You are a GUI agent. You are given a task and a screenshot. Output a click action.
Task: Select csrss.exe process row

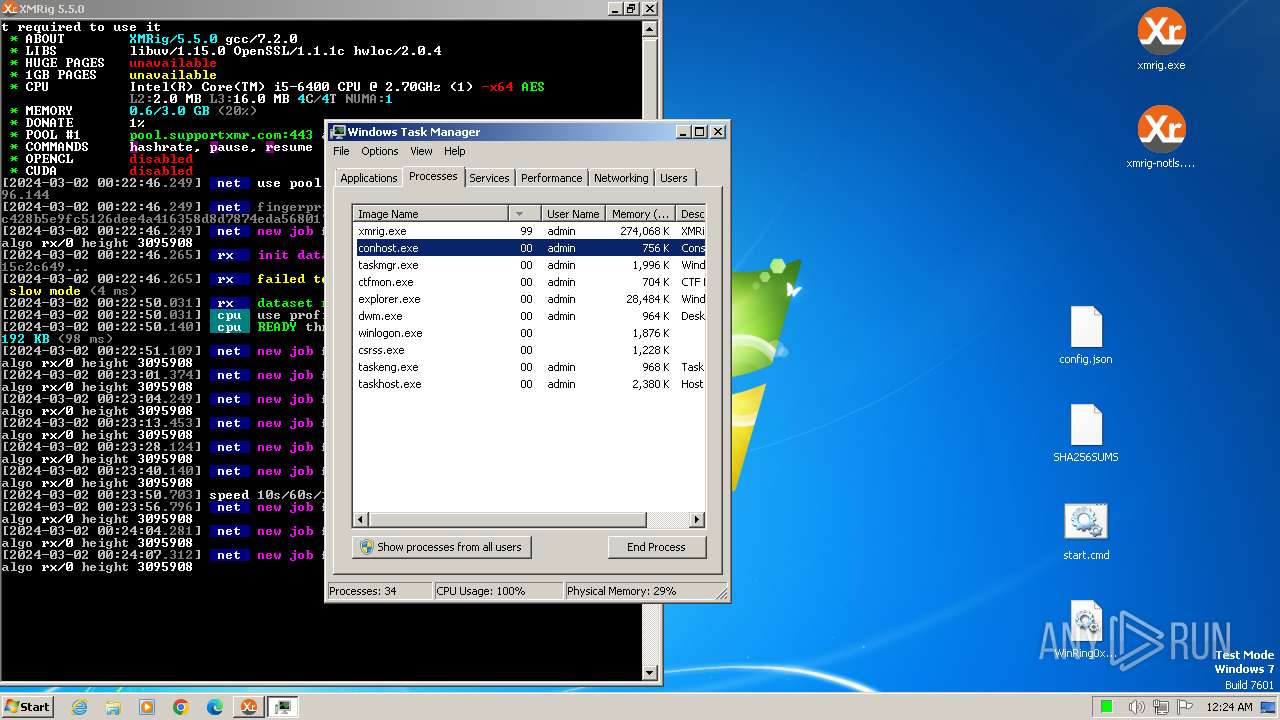click(x=530, y=350)
